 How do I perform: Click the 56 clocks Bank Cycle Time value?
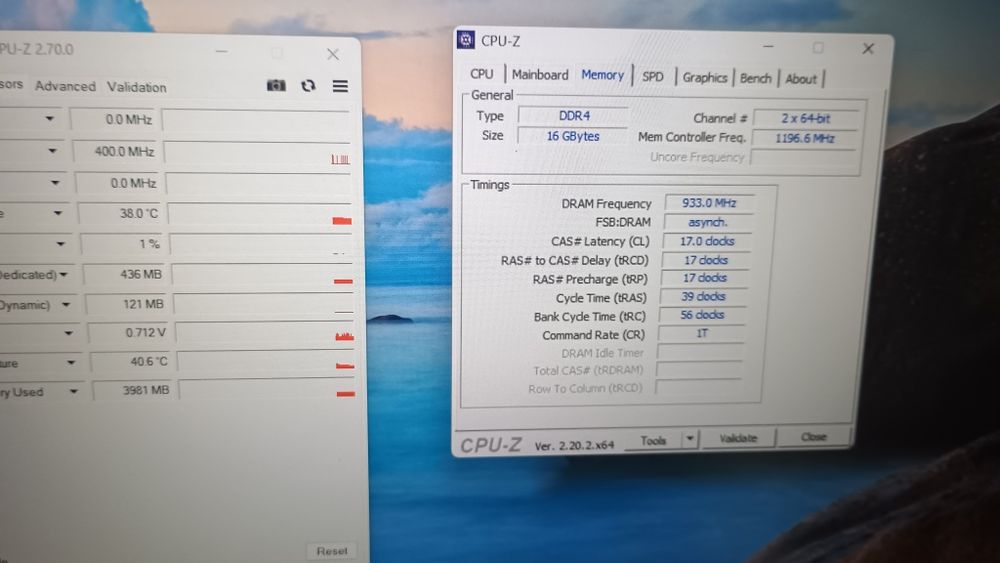pyautogui.click(x=702, y=315)
